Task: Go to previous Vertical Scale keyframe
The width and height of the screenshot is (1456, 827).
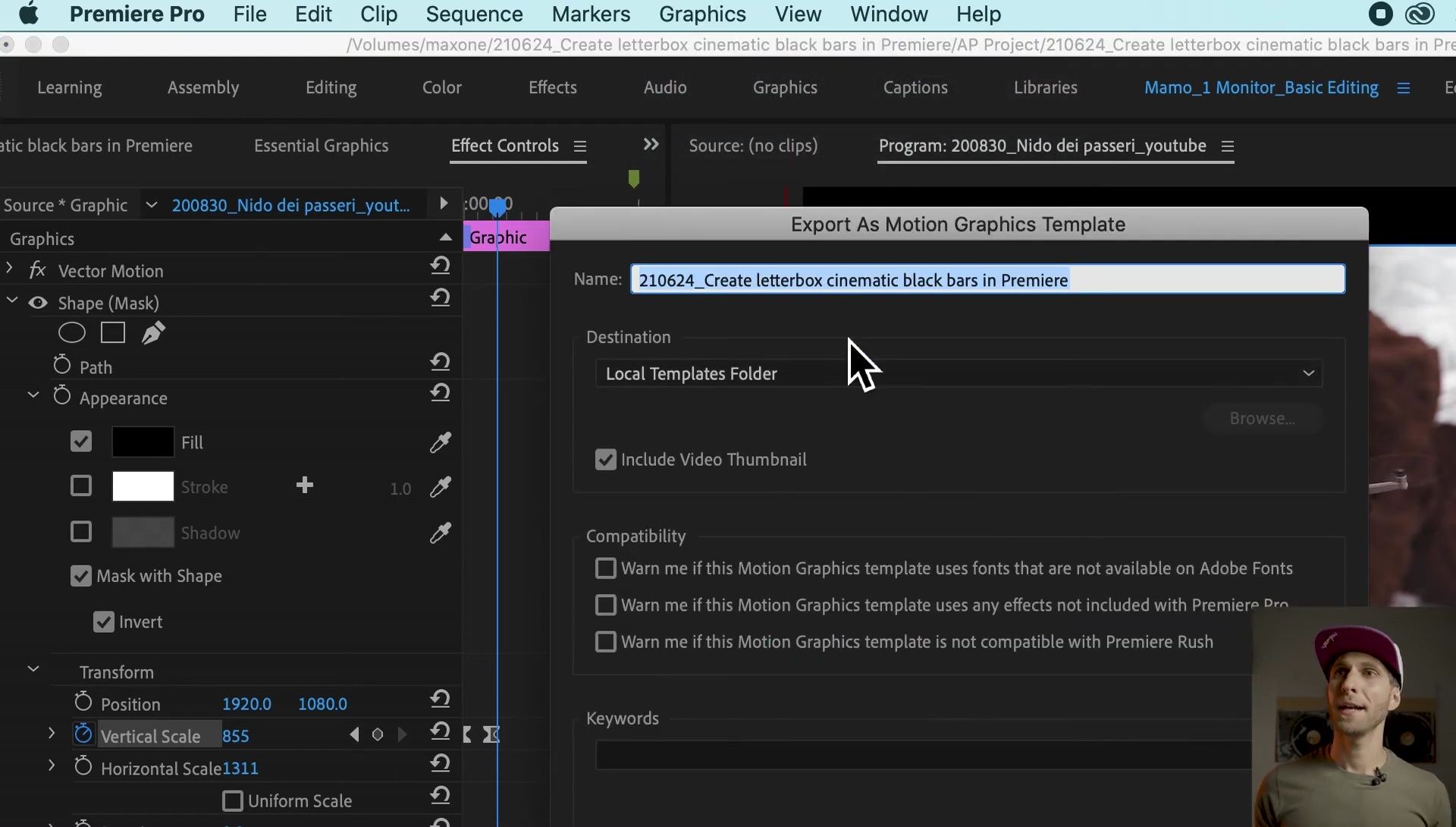Action: tap(354, 734)
